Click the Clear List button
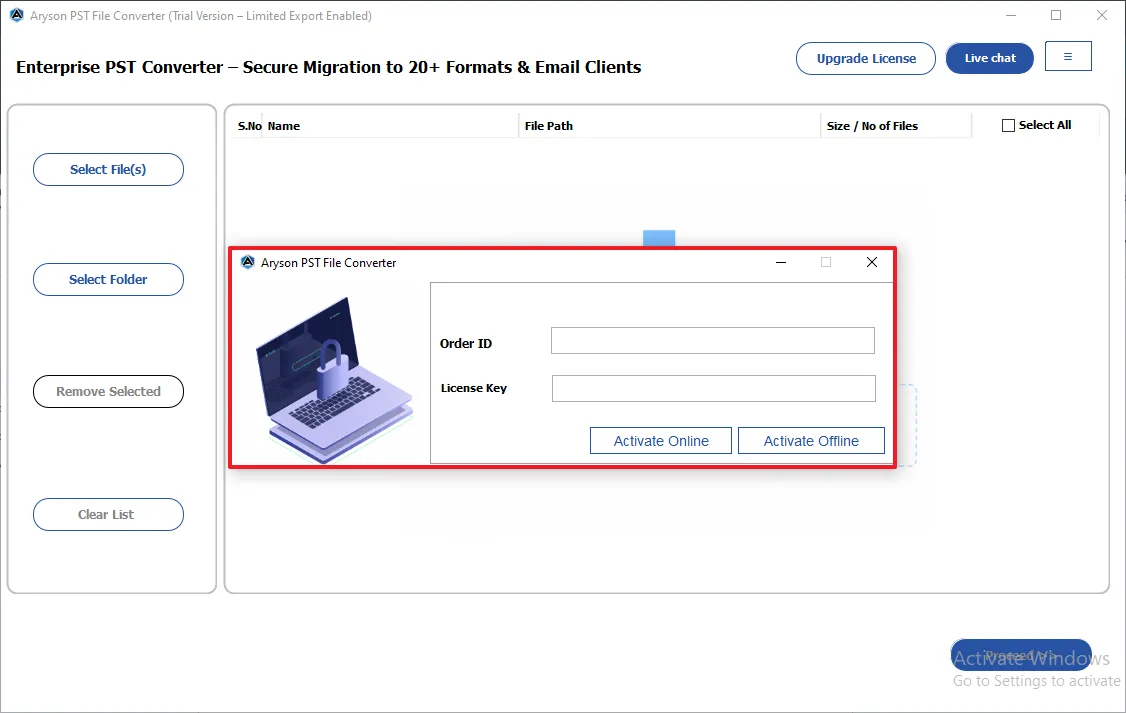 108,515
